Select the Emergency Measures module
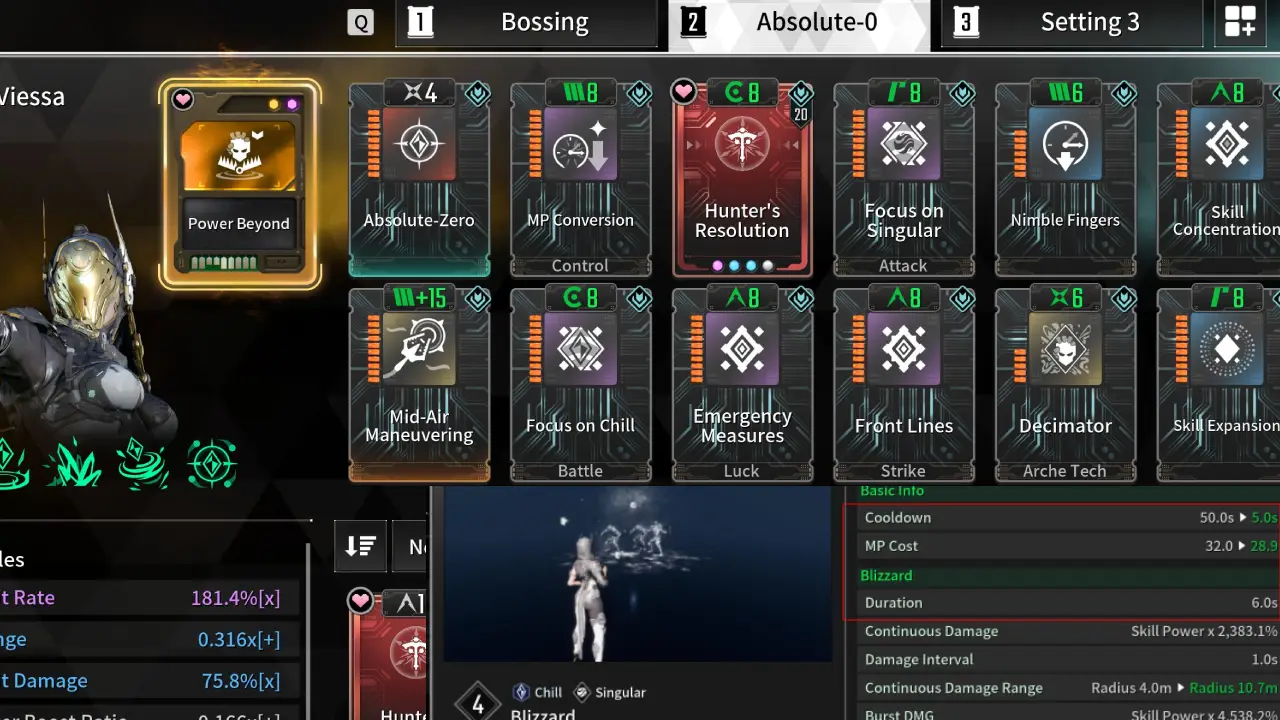The image size is (1280, 720). click(742, 385)
